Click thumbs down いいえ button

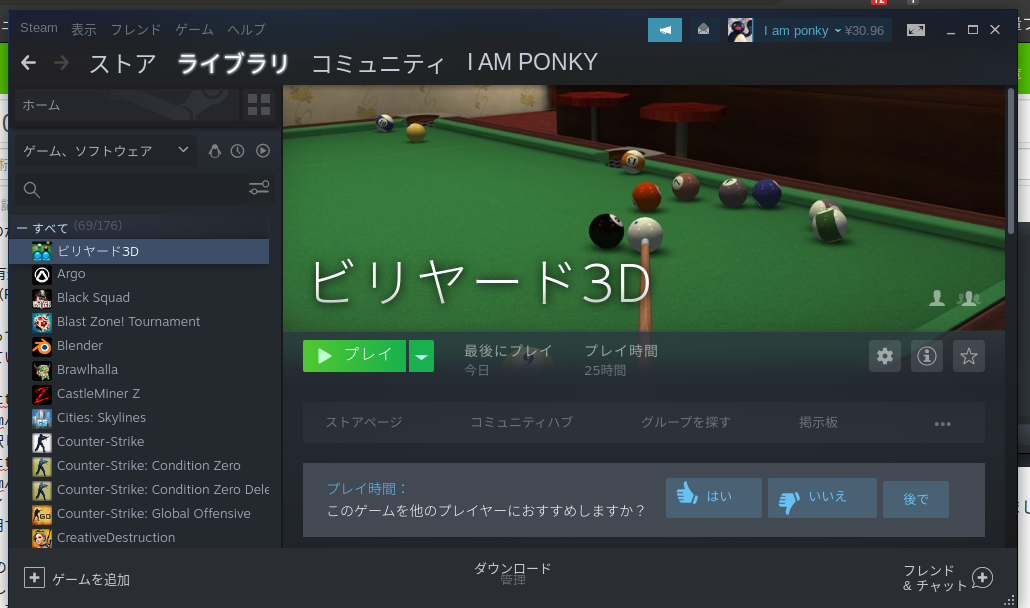(x=822, y=497)
